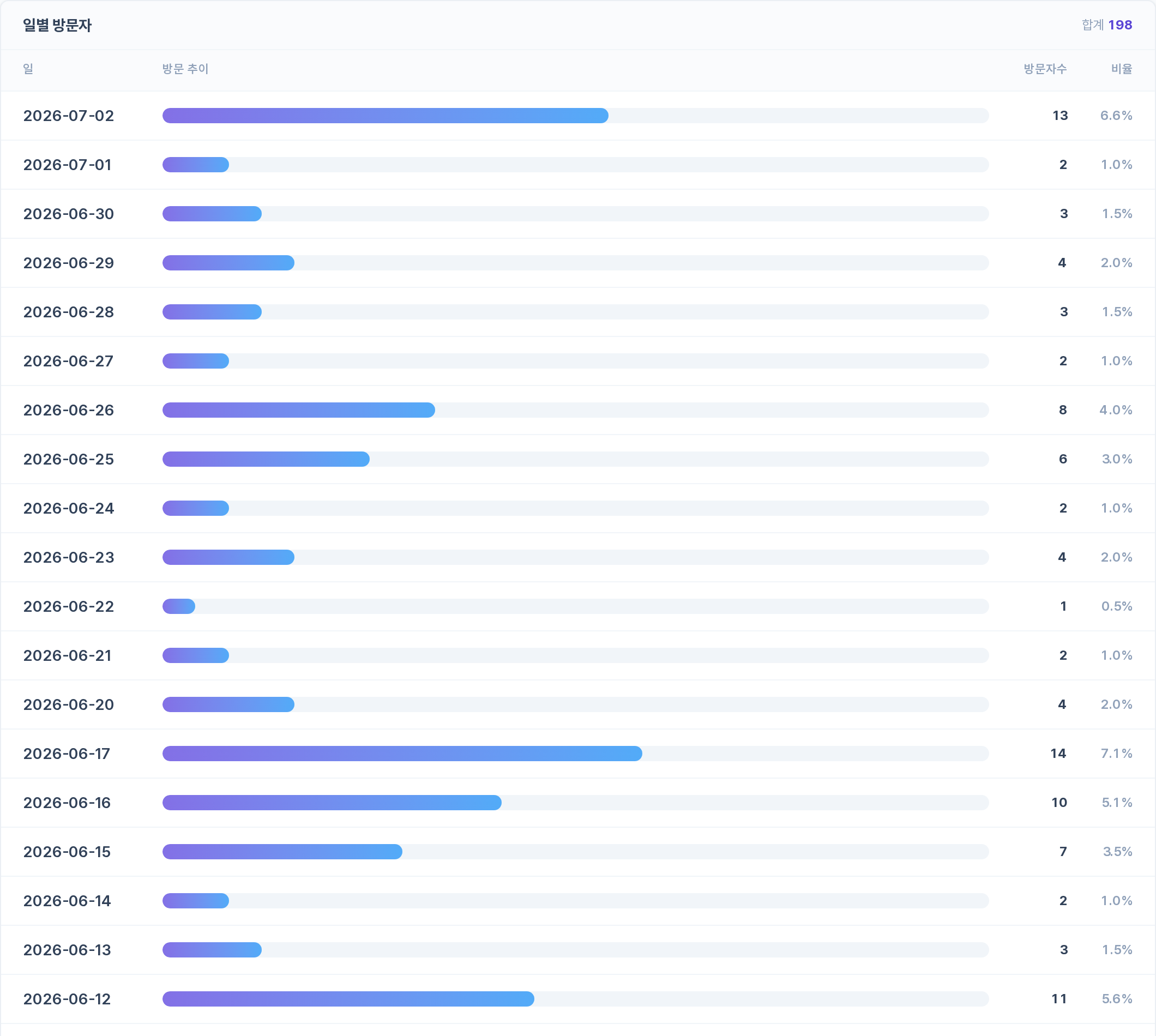Select the 2026-06-15 date

(x=67, y=852)
